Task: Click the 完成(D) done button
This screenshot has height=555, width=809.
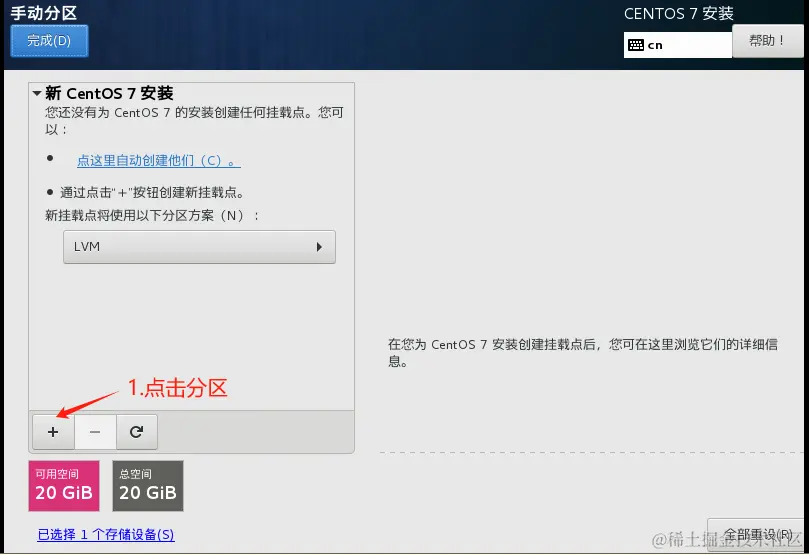Action: point(49,41)
